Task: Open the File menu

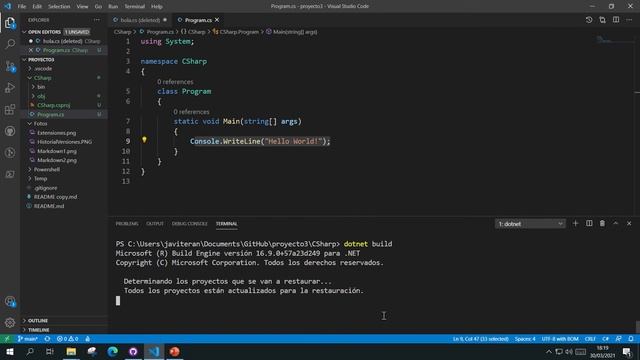Action: coord(22,7)
